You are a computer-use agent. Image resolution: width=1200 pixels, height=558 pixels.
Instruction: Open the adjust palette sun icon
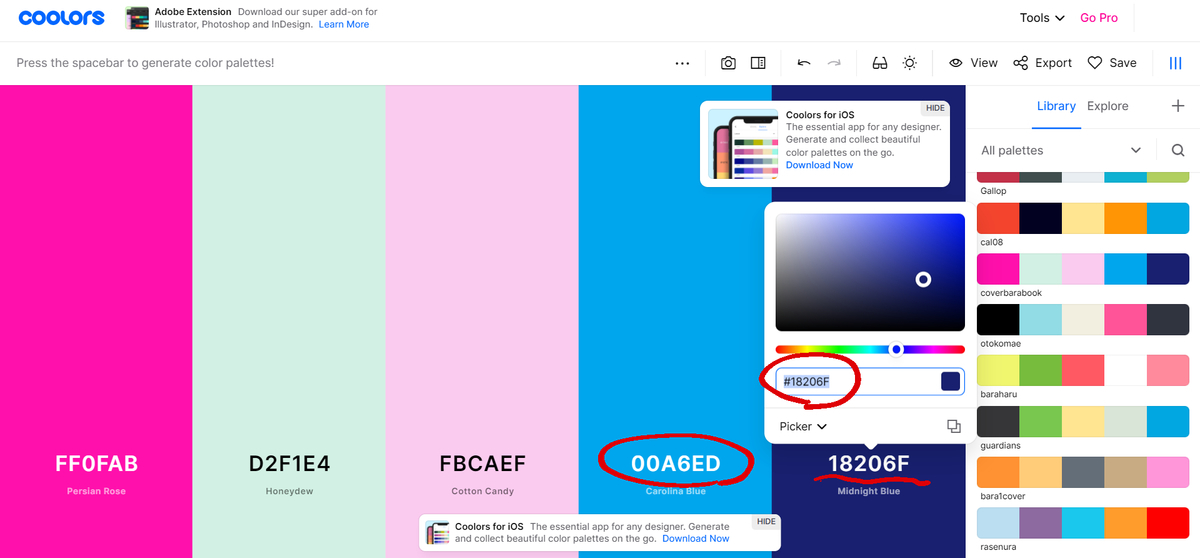pos(909,63)
